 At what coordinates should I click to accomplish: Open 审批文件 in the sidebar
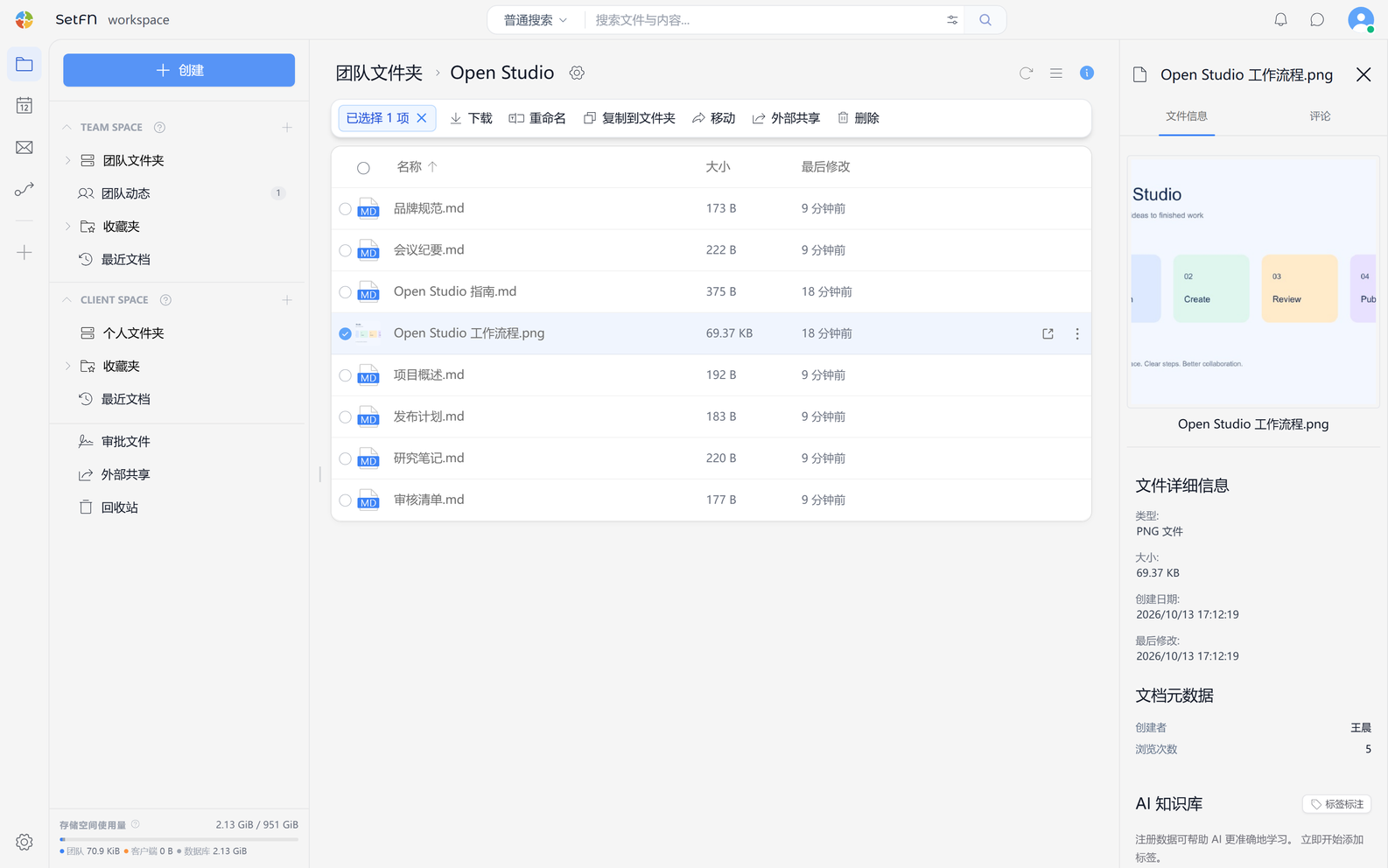point(126,442)
